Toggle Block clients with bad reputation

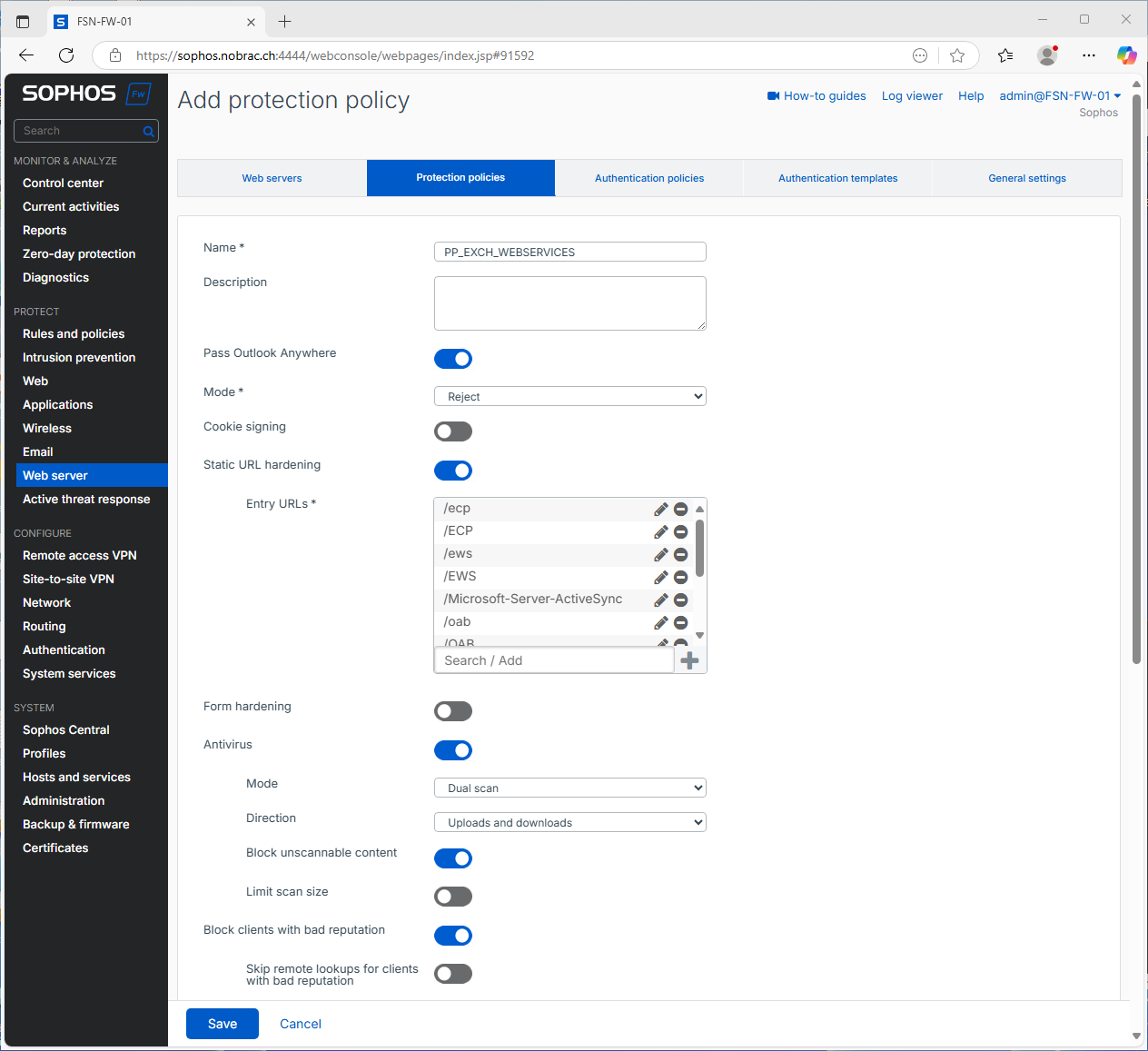[453, 936]
